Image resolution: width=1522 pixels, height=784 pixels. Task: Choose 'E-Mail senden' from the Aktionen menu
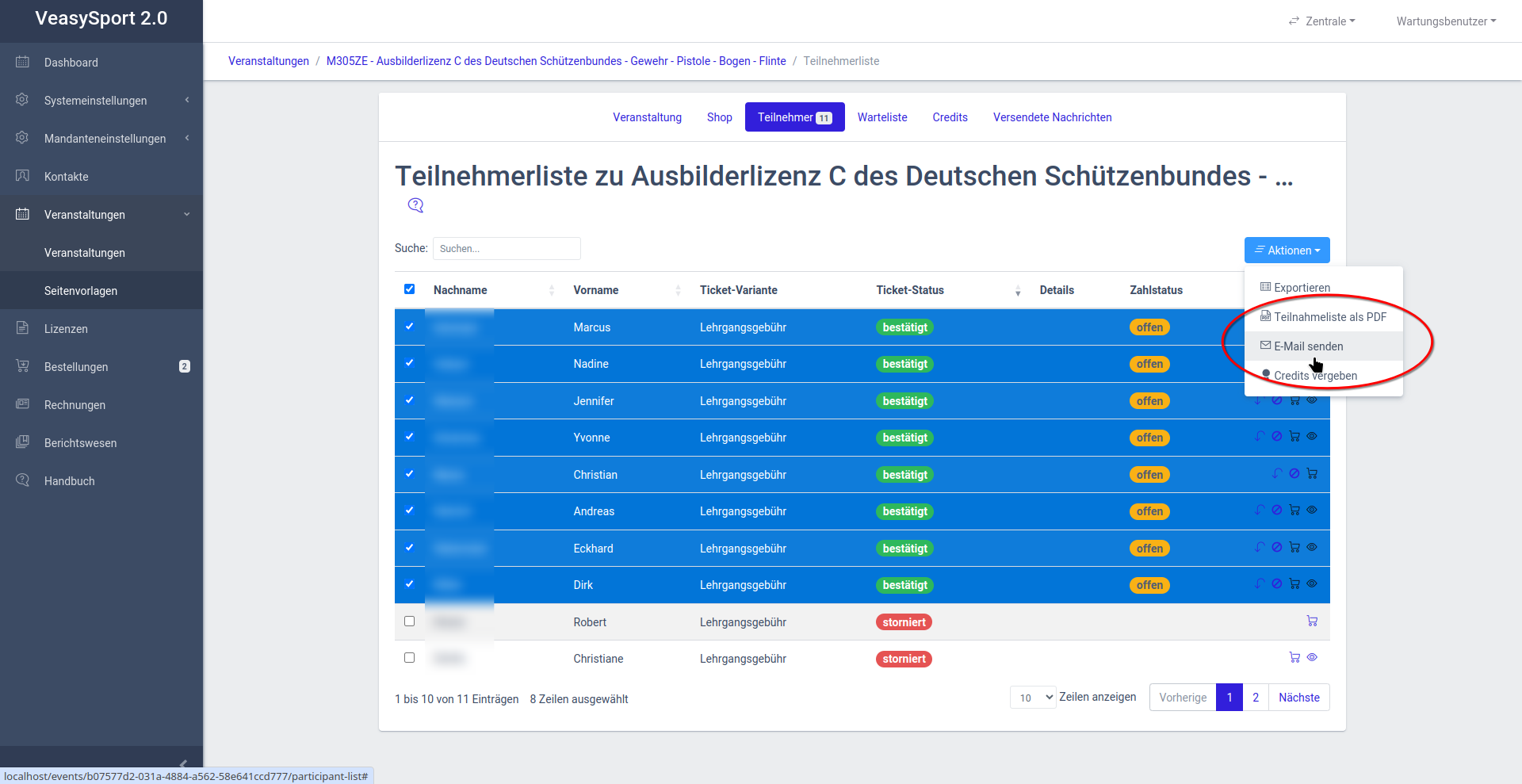[1308, 346]
